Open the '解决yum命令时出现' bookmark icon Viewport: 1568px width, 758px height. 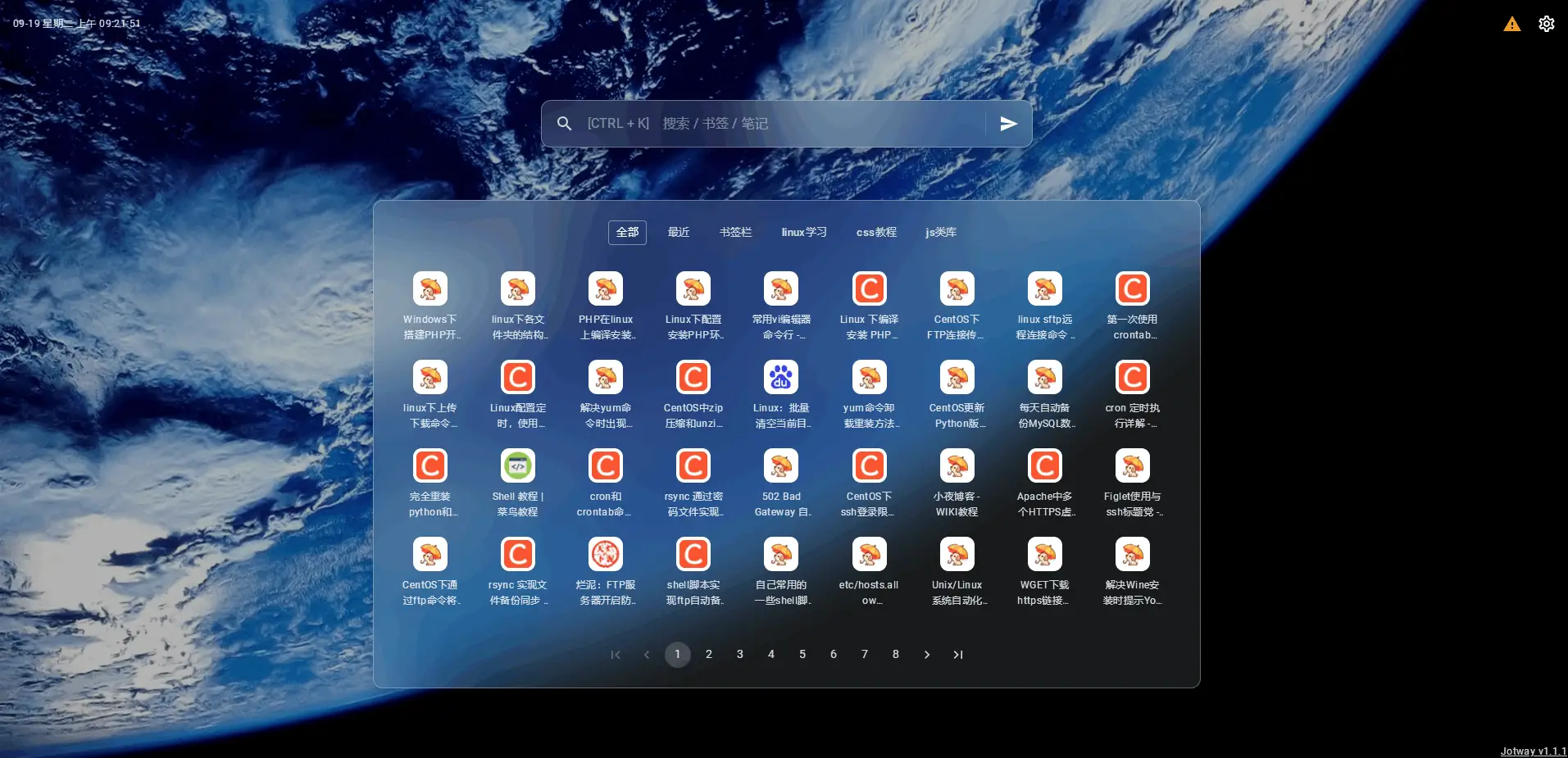pos(606,377)
